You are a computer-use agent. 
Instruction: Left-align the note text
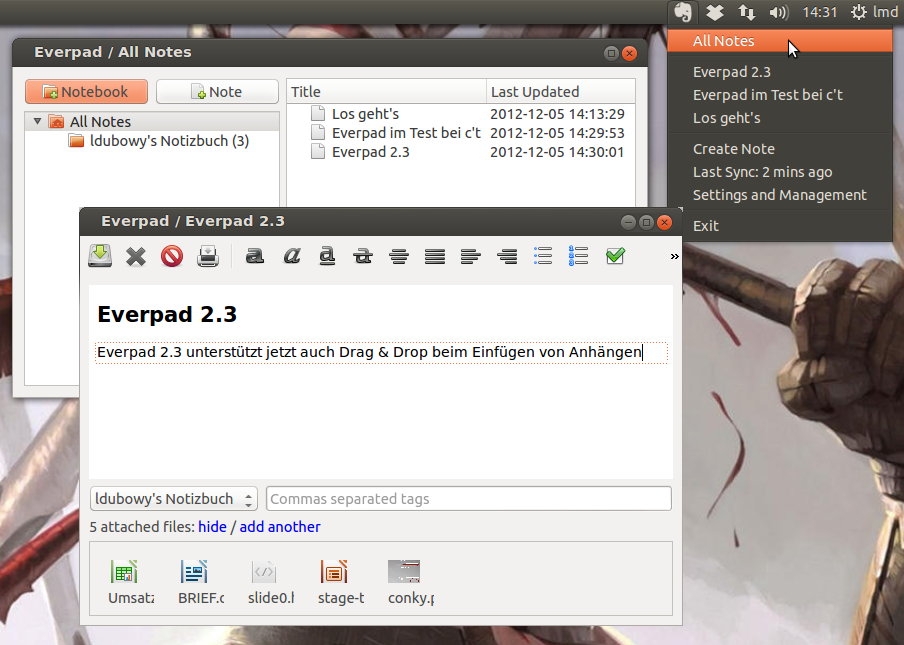click(470, 256)
